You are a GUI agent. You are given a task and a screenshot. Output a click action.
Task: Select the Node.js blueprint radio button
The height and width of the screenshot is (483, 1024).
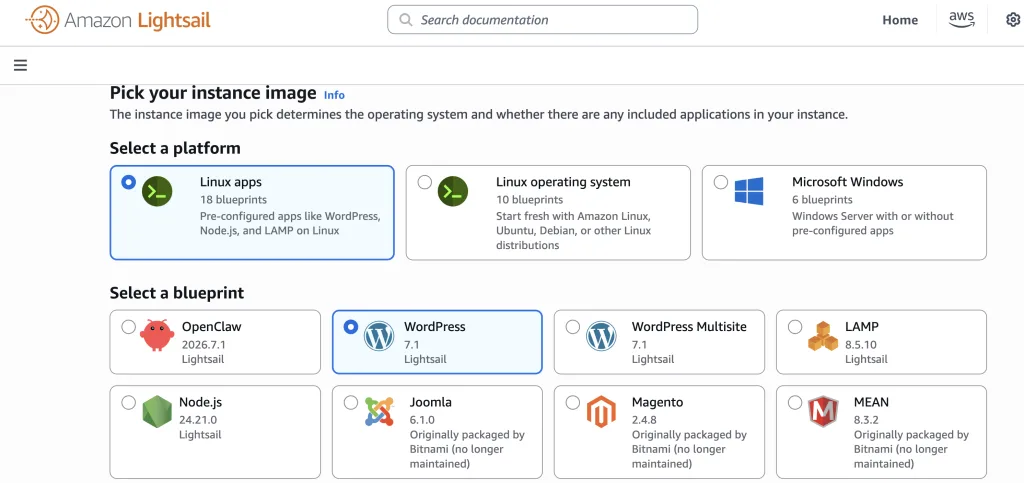pos(129,402)
